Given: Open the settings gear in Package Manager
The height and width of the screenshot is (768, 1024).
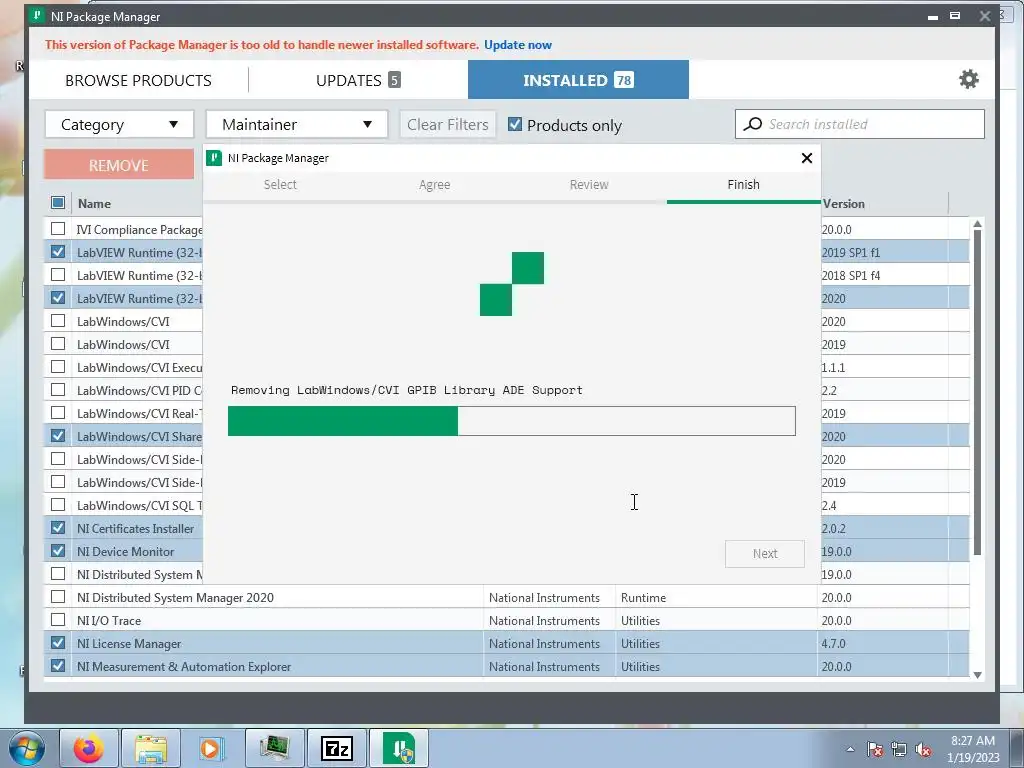Looking at the screenshot, I should (x=968, y=79).
